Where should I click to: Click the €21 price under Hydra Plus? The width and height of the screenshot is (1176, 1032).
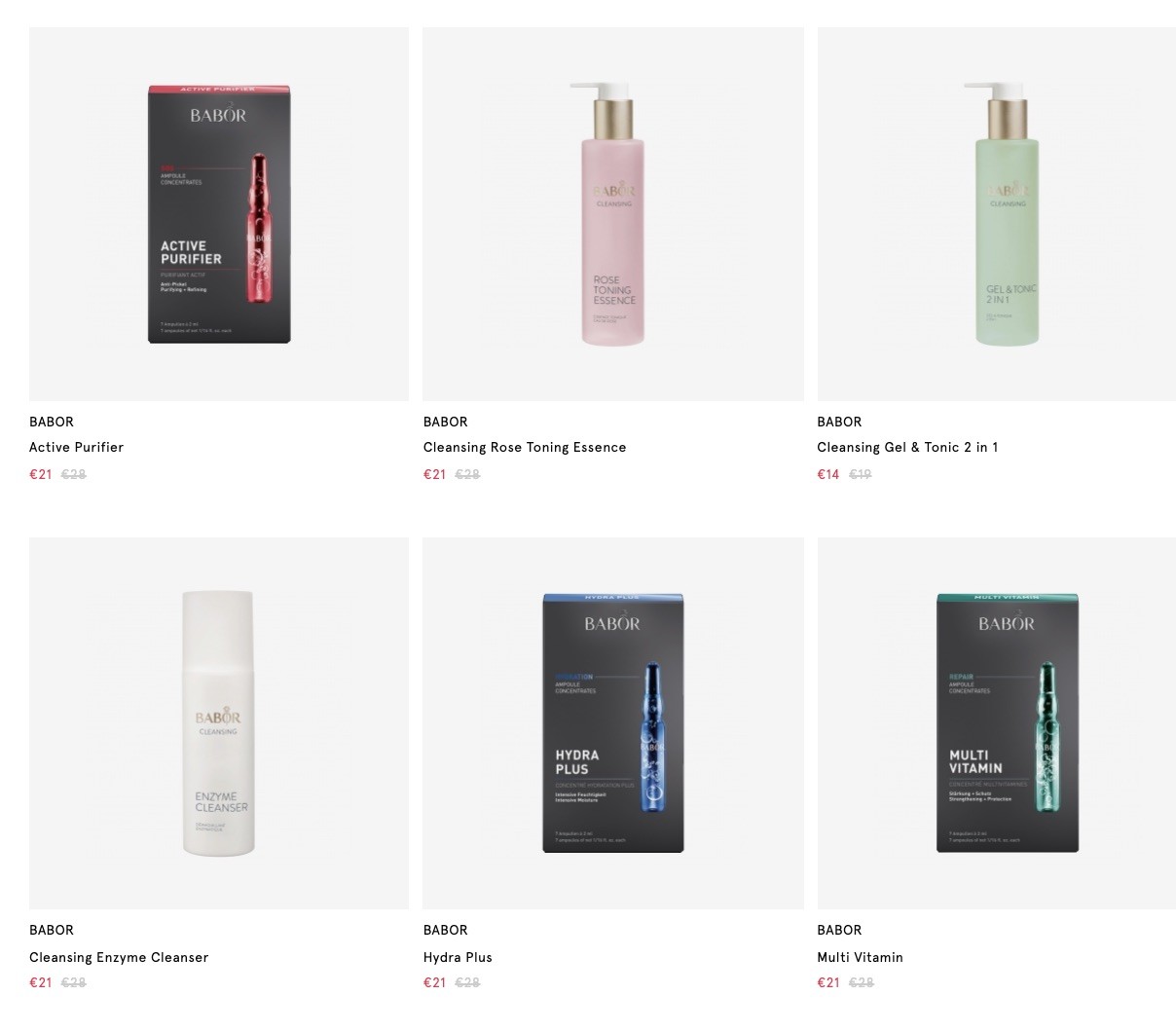(434, 982)
